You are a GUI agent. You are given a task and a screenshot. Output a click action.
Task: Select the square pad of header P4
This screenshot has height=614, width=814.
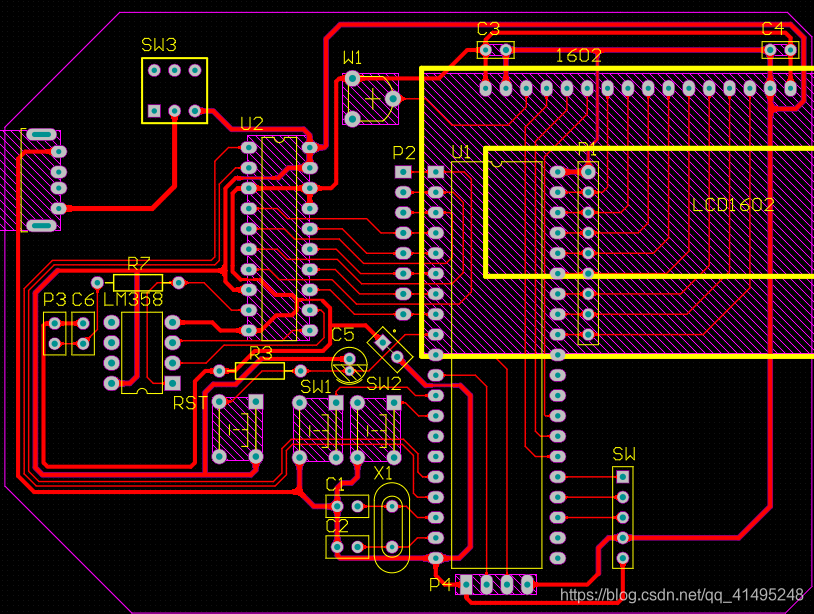pyautogui.click(x=466, y=585)
